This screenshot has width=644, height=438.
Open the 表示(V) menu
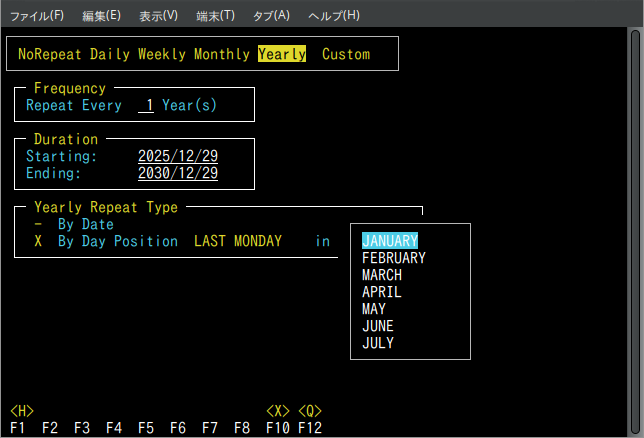point(158,16)
